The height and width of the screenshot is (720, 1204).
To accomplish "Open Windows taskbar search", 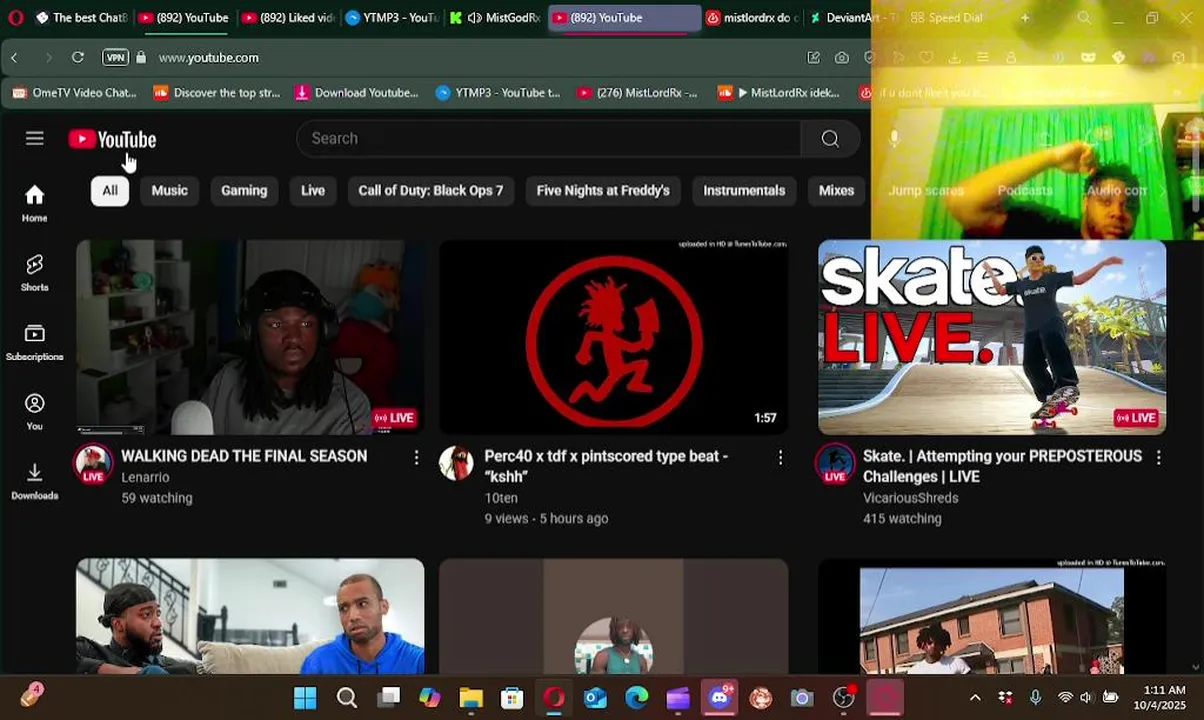I will [x=347, y=697].
